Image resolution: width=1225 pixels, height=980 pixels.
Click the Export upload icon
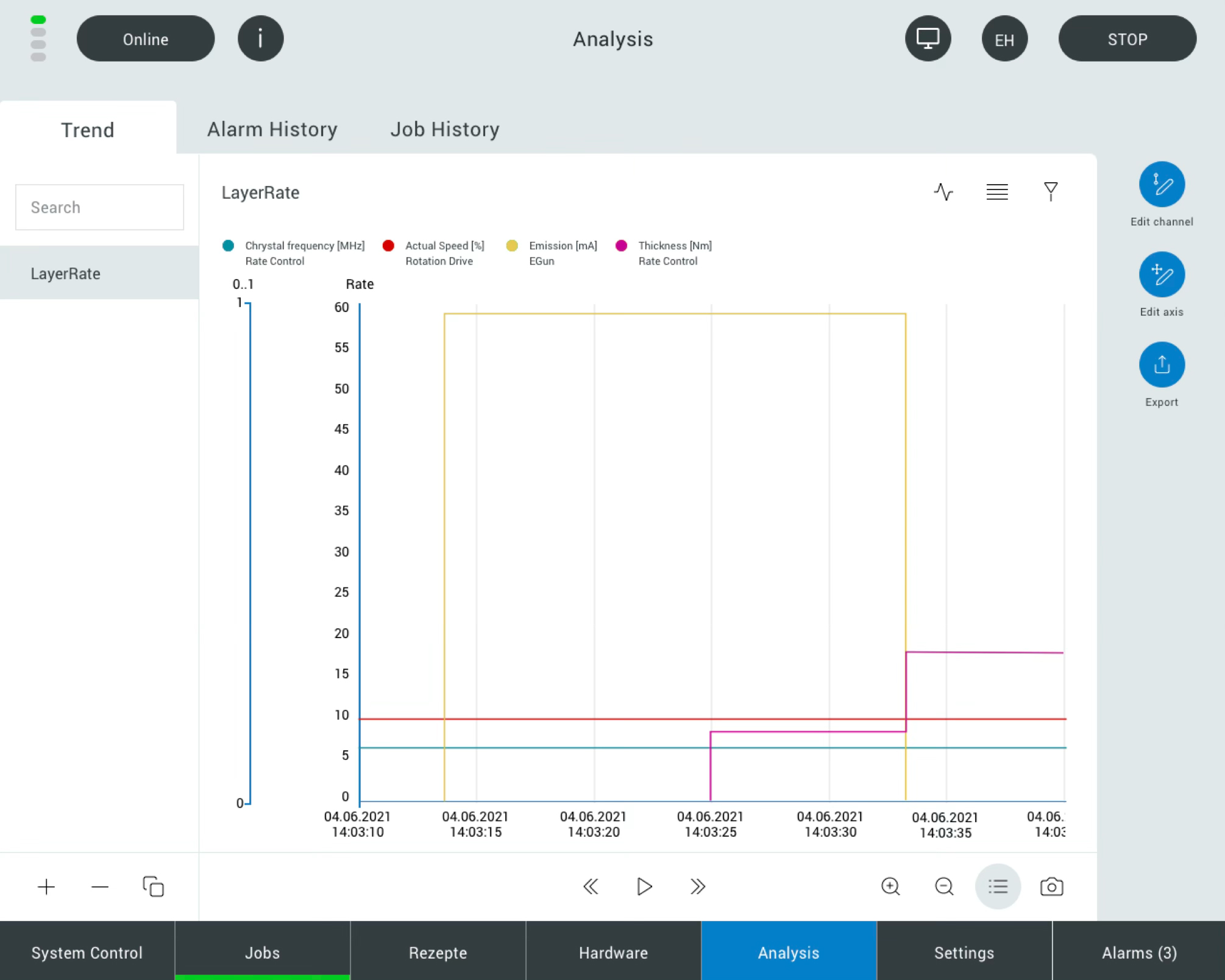1161,365
